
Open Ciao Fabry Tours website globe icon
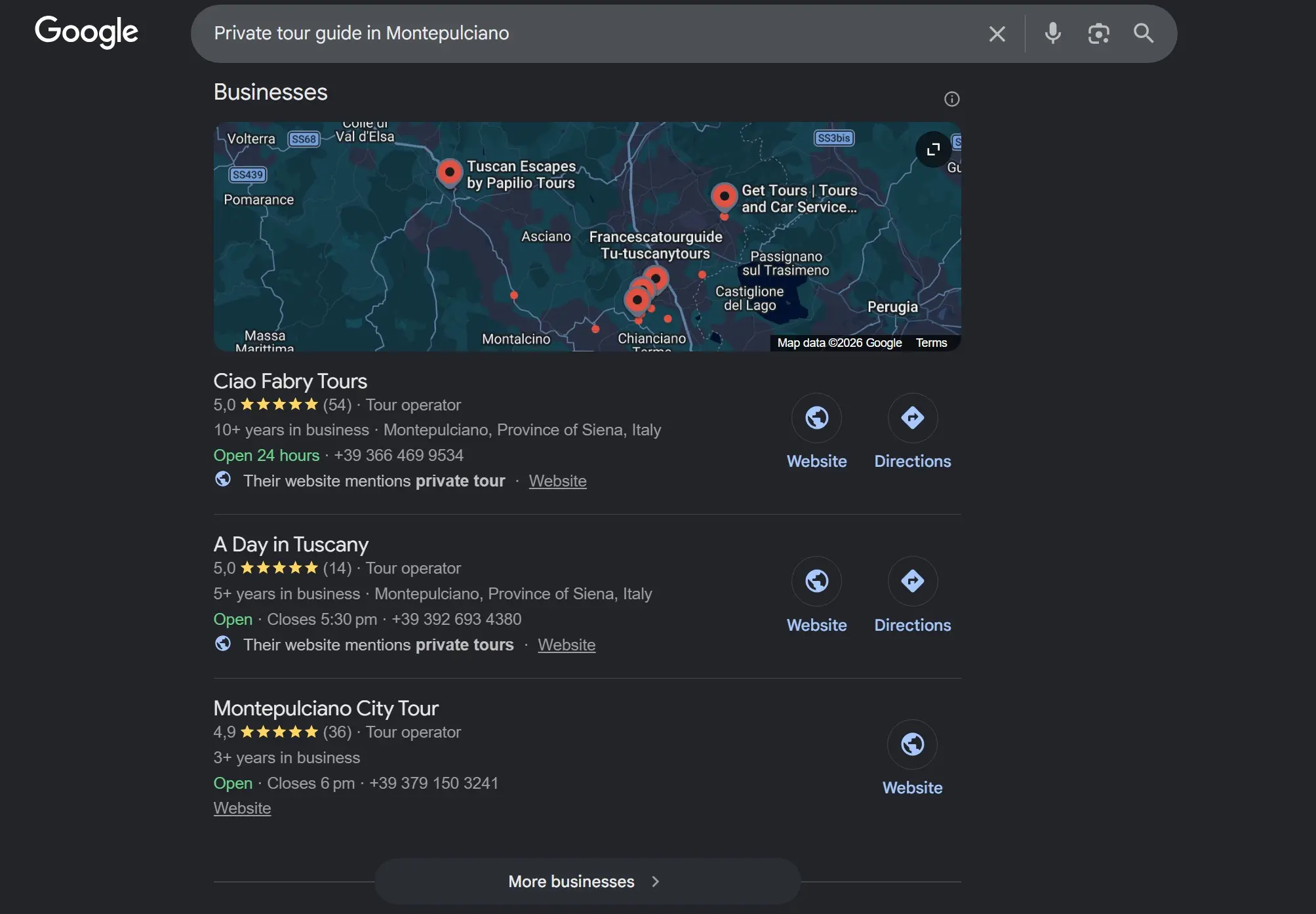816,418
